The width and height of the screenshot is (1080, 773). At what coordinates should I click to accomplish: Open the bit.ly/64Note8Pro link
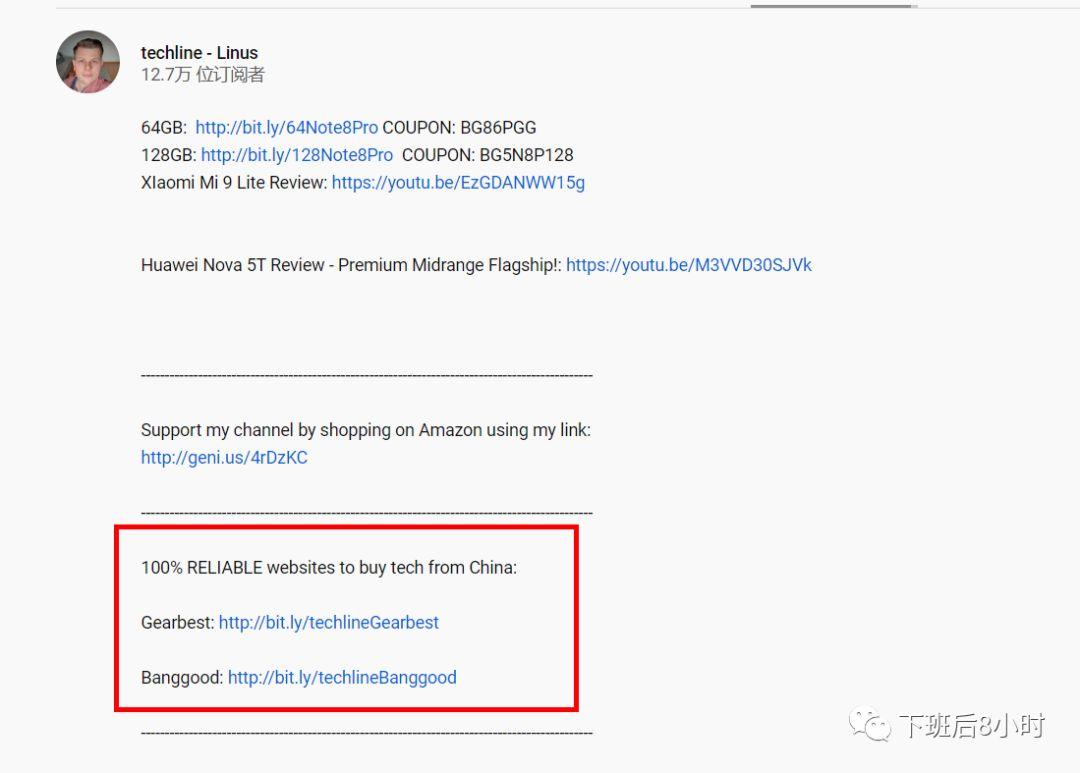(287, 127)
